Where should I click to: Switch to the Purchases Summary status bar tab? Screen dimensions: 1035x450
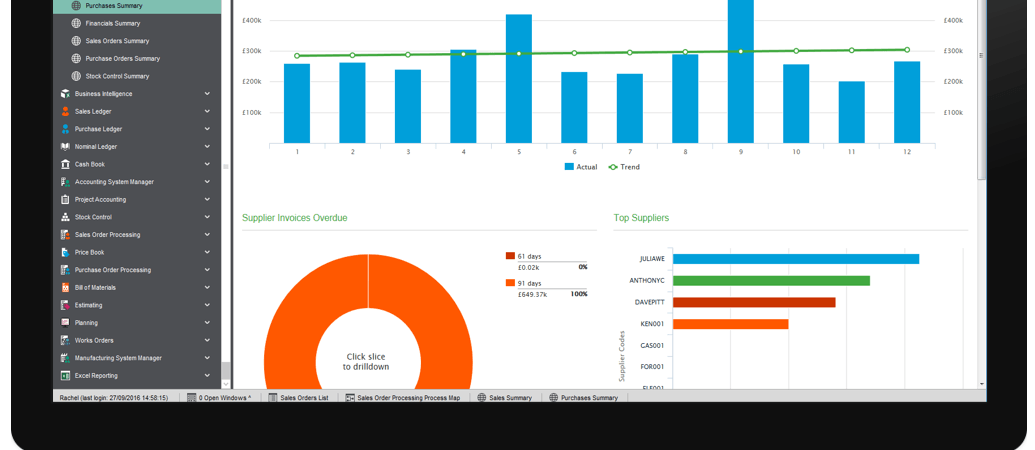coord(584,398)
